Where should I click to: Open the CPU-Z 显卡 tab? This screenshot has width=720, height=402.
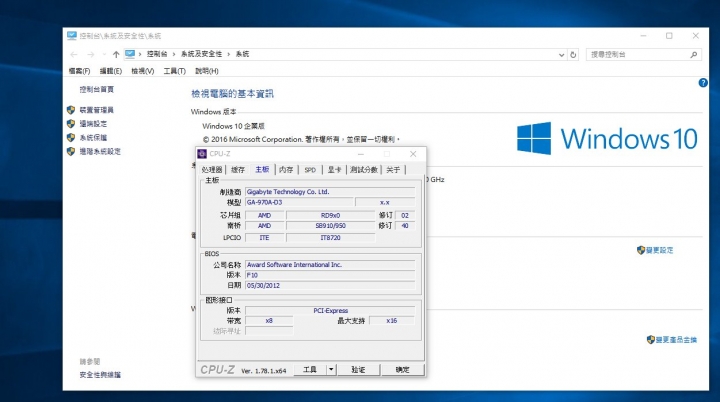(334, 170)
